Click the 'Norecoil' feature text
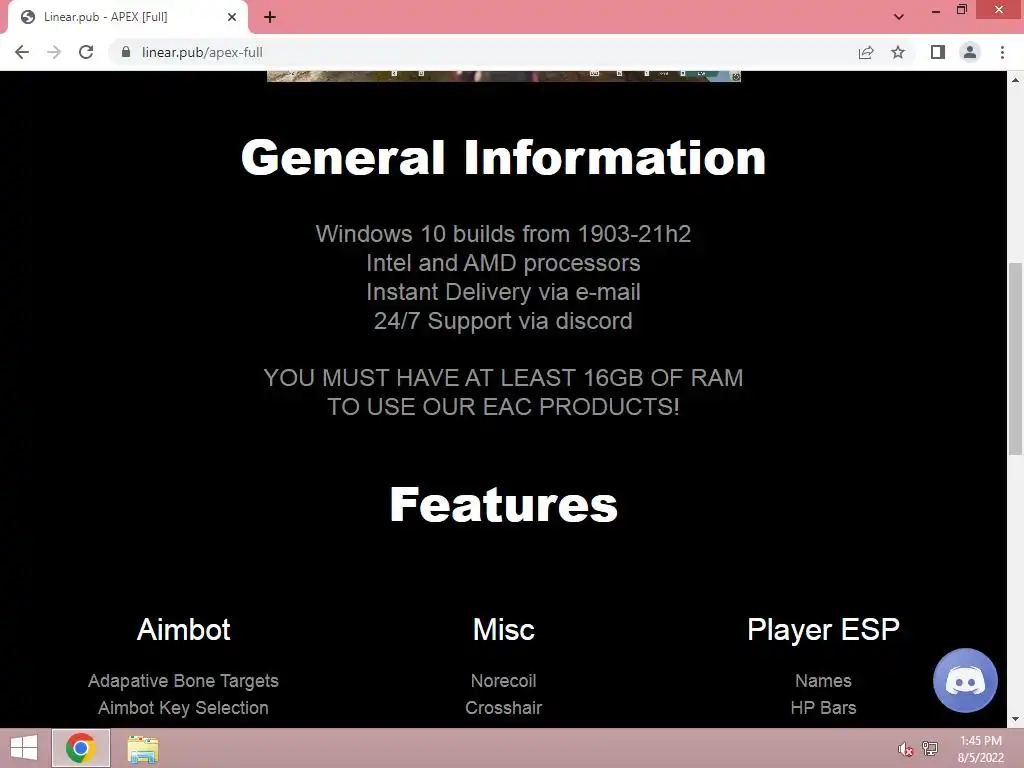Image resolution: width=1024 pixels, height=768 pixels. (504, 681)
